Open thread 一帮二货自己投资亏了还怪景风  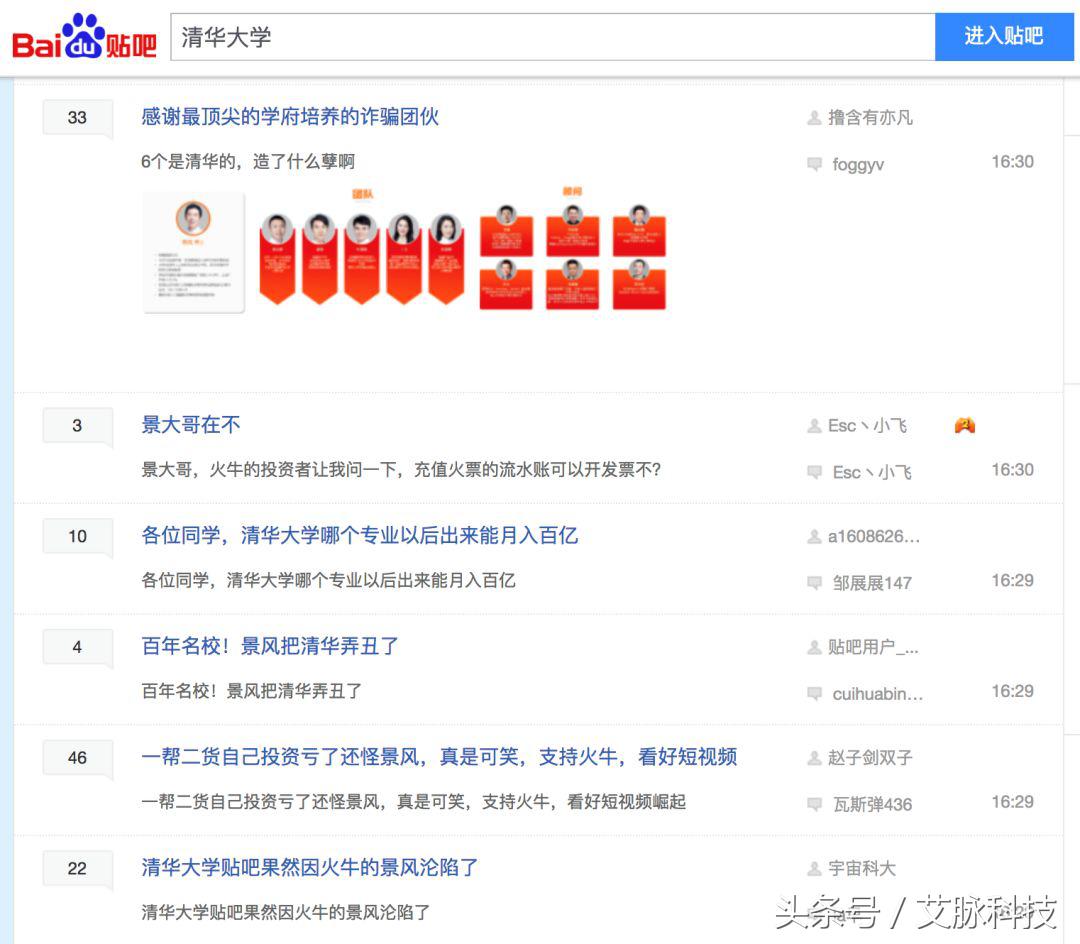tap(439, 757)
